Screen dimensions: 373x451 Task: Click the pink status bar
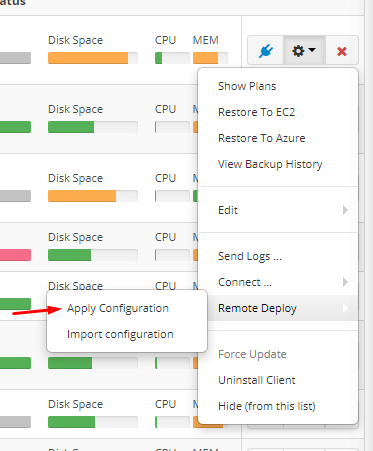(x=15, y=255)
